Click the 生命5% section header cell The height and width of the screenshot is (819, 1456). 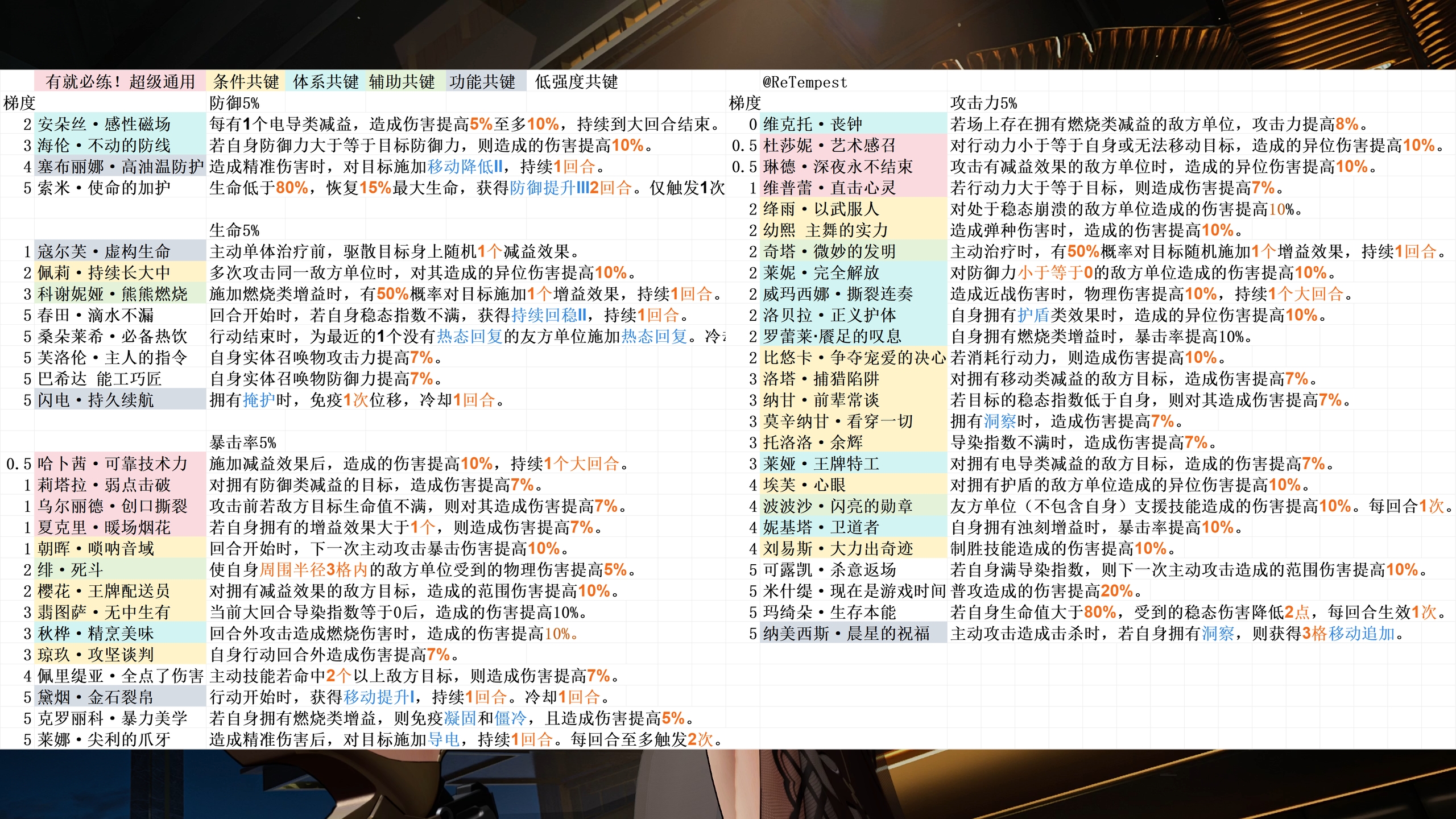click(x=234, y=230)
